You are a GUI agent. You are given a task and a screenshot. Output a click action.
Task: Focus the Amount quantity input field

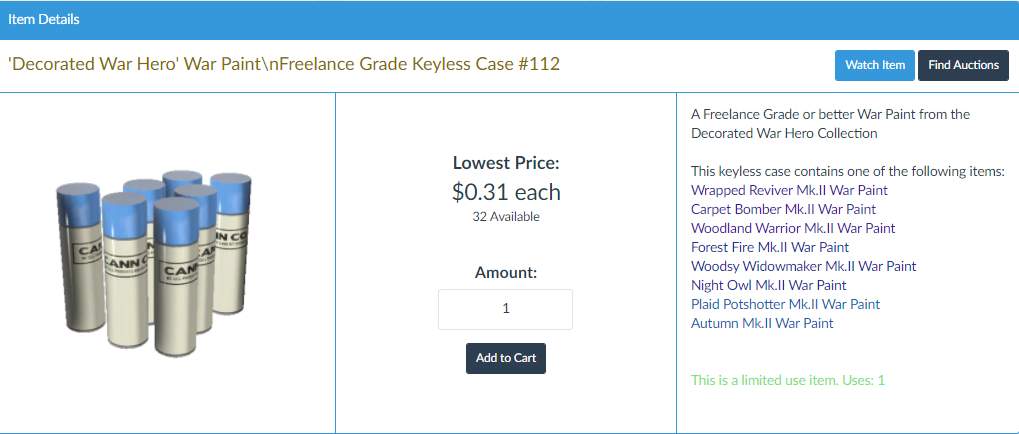click(x=505, y=309)
